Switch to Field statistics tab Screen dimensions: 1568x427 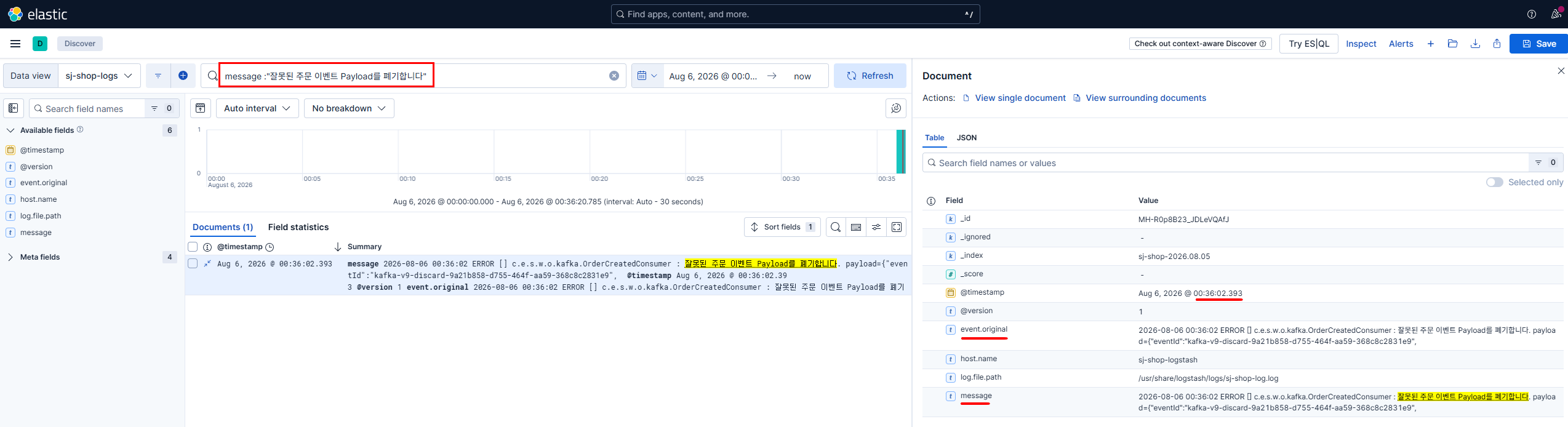(x=298, y=227)
